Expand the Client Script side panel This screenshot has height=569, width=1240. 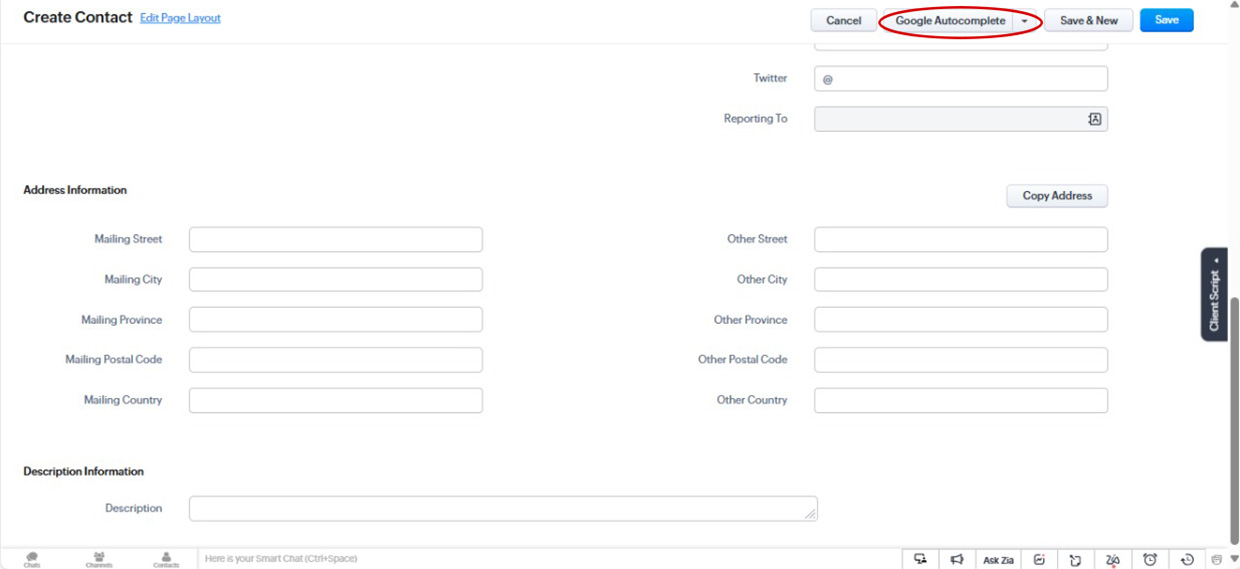coord(1214,295)
